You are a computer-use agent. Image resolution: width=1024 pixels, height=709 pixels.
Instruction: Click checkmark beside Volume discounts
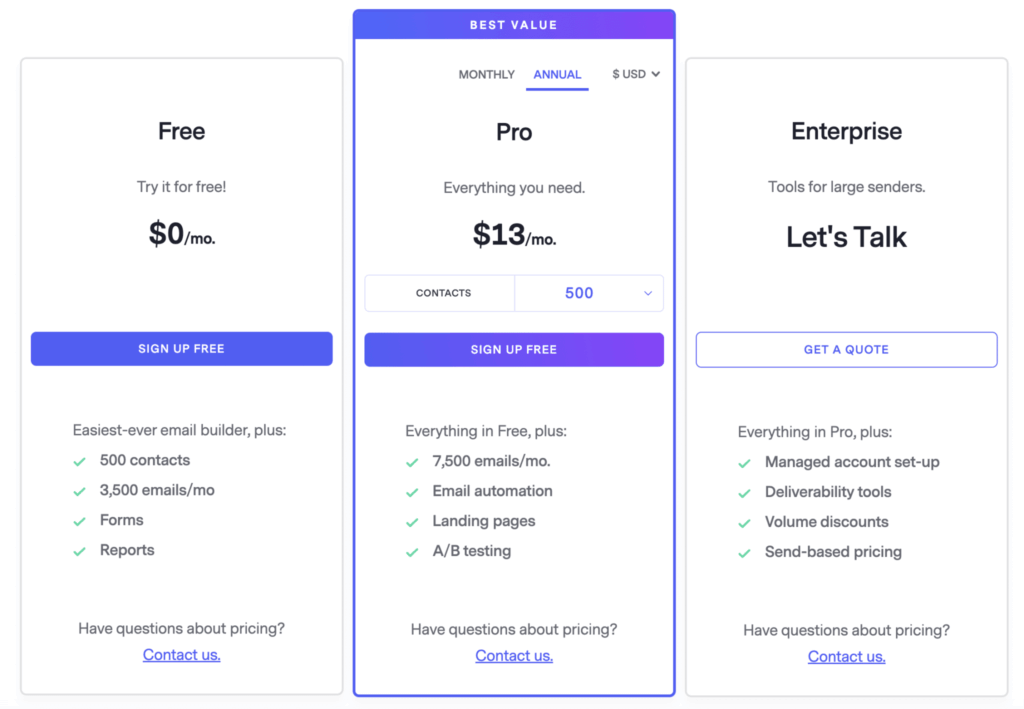tap(744, 524)
